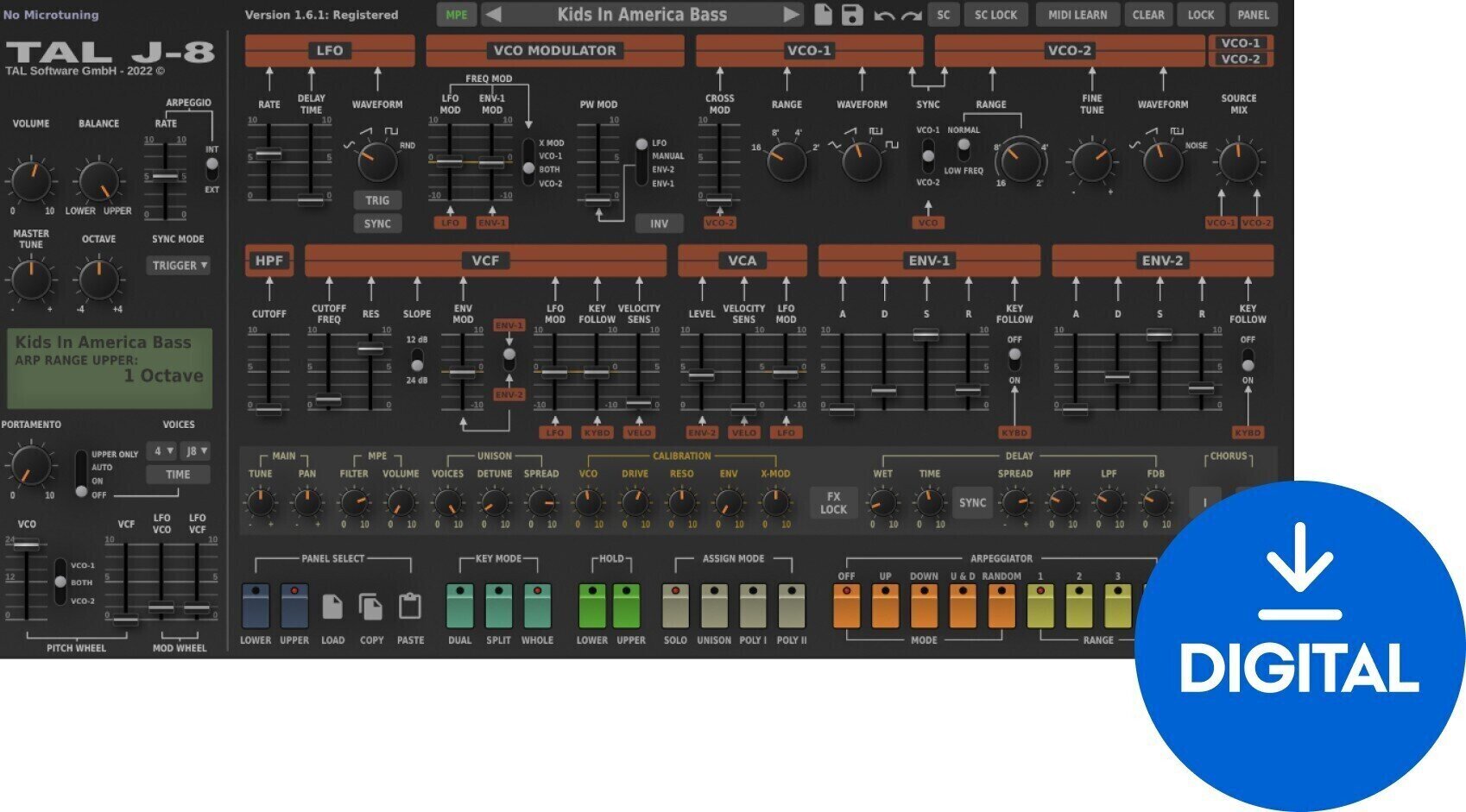
Task: Switch to the VCO-2 tab
Action: click(1242, 59)
